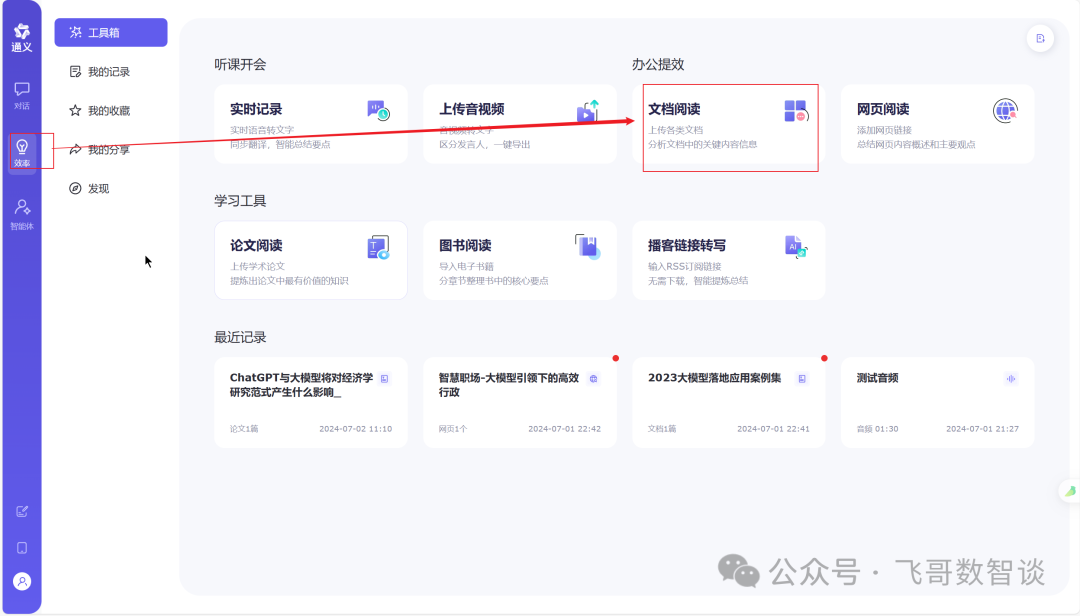Click the date 2024-07-02 11:10
This screenshot has width=1080, height=616.
pyautogui.click(x=355, y=429)
